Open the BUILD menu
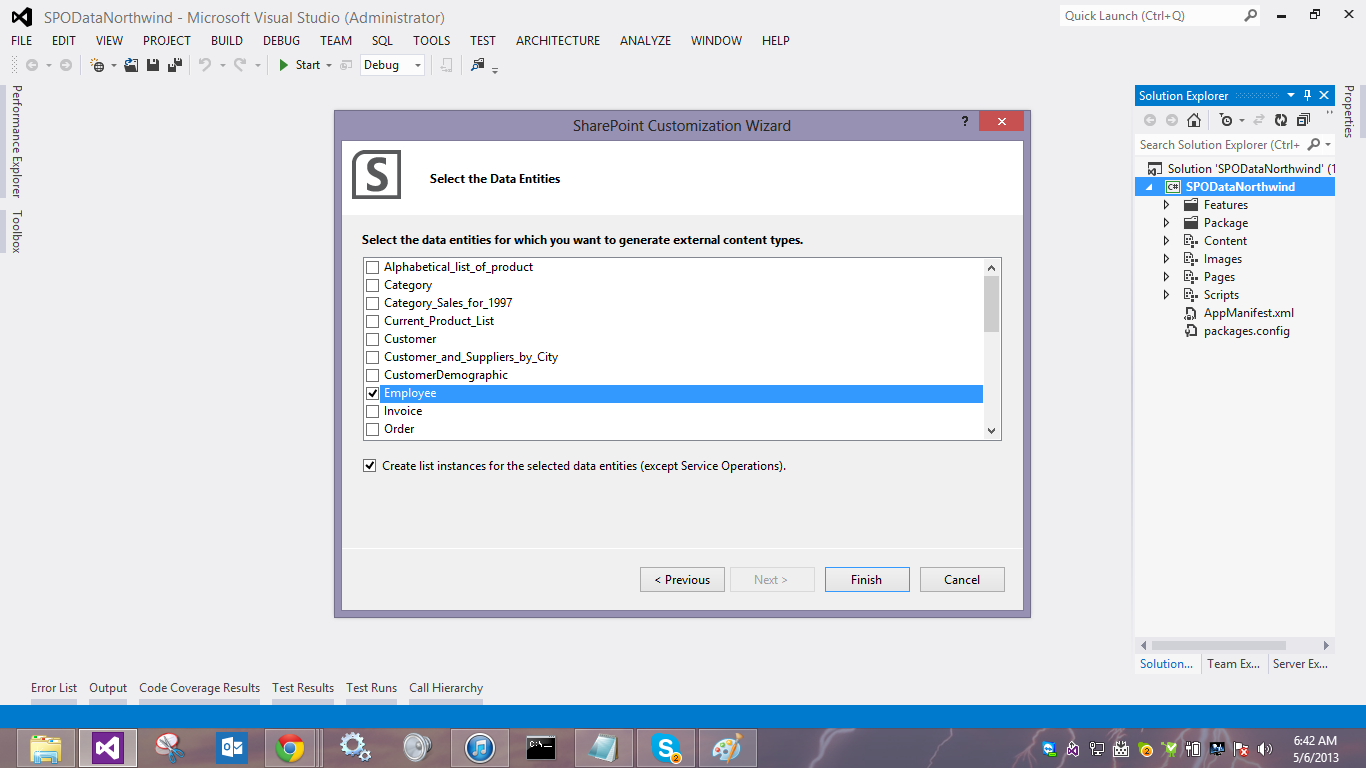1366x768 pixels. click(227, 41)
